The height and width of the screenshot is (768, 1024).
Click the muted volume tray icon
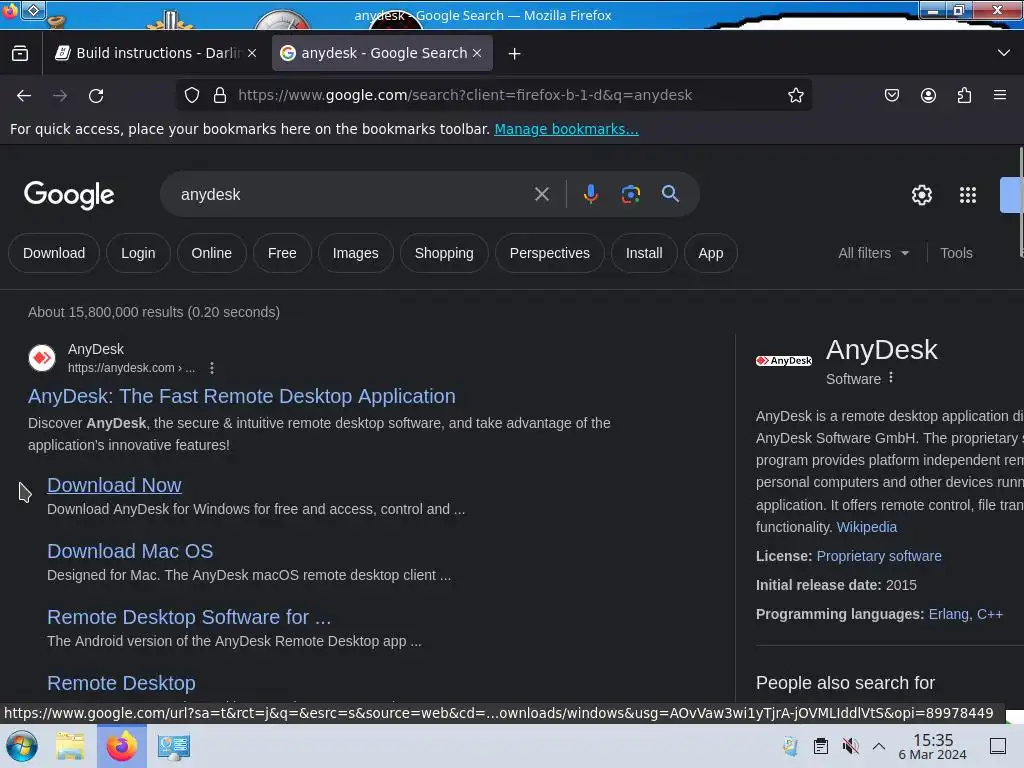click(850, 746)
